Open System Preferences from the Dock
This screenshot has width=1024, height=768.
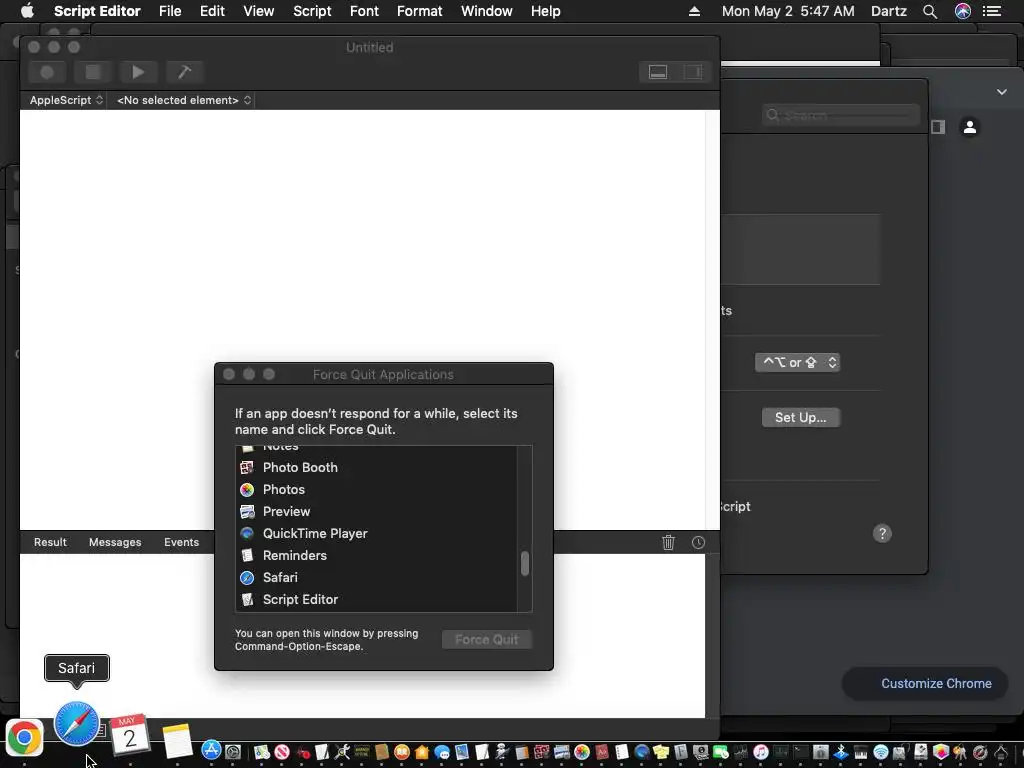point(232,752)
